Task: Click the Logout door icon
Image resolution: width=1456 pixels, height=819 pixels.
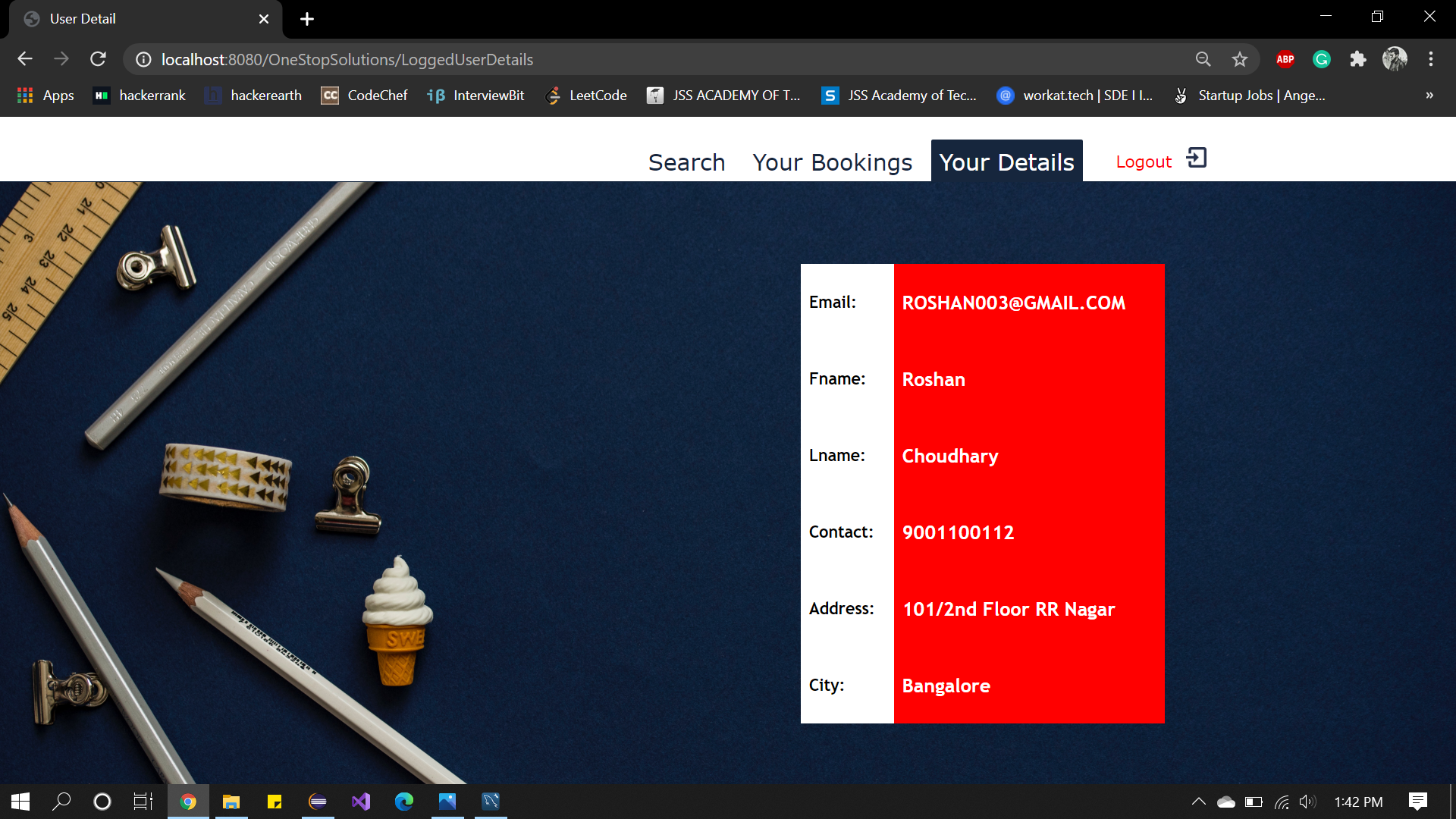Action: (1196, 158)
